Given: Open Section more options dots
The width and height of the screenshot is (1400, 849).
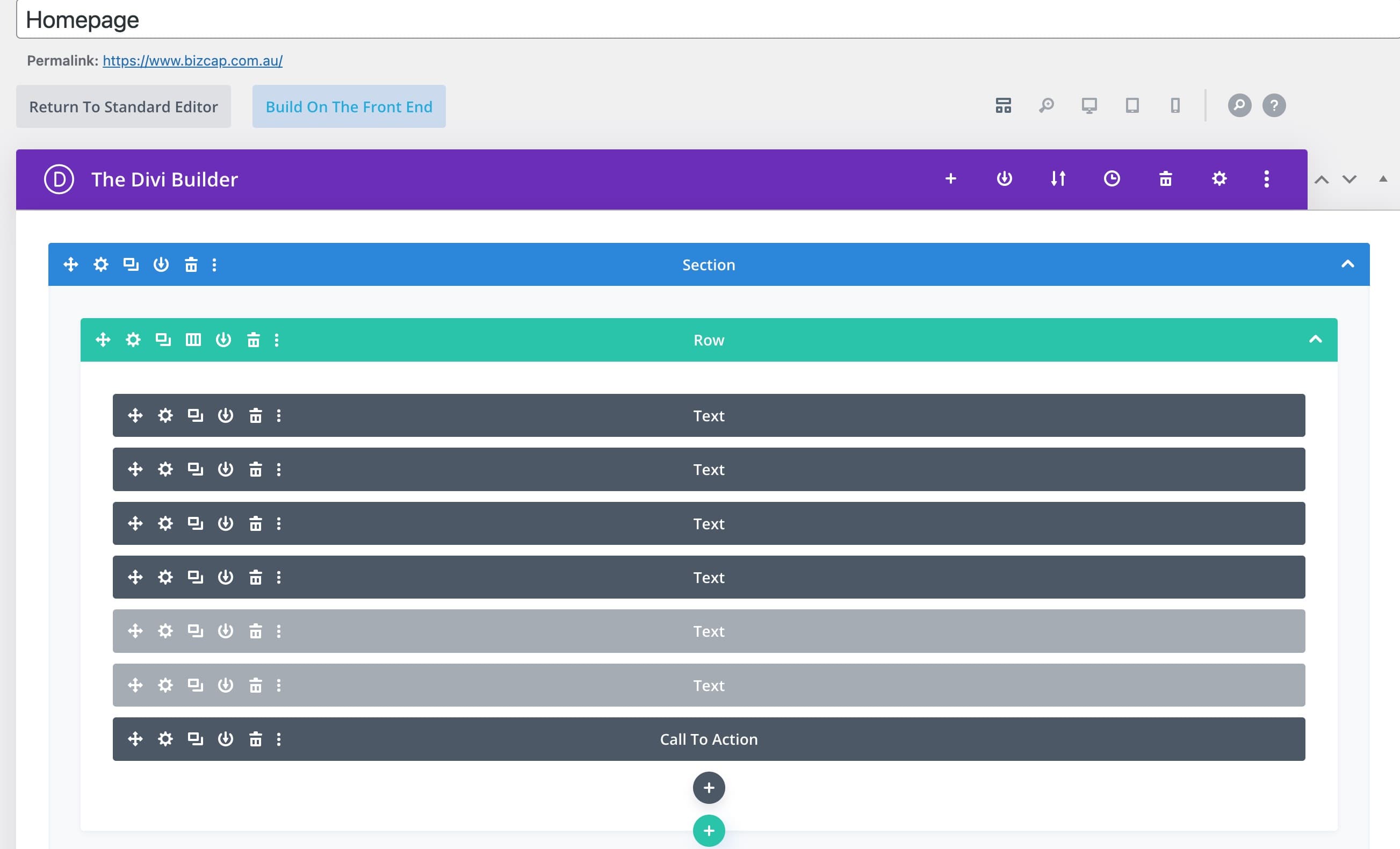Looking at the screenshot, I should 214,264.
